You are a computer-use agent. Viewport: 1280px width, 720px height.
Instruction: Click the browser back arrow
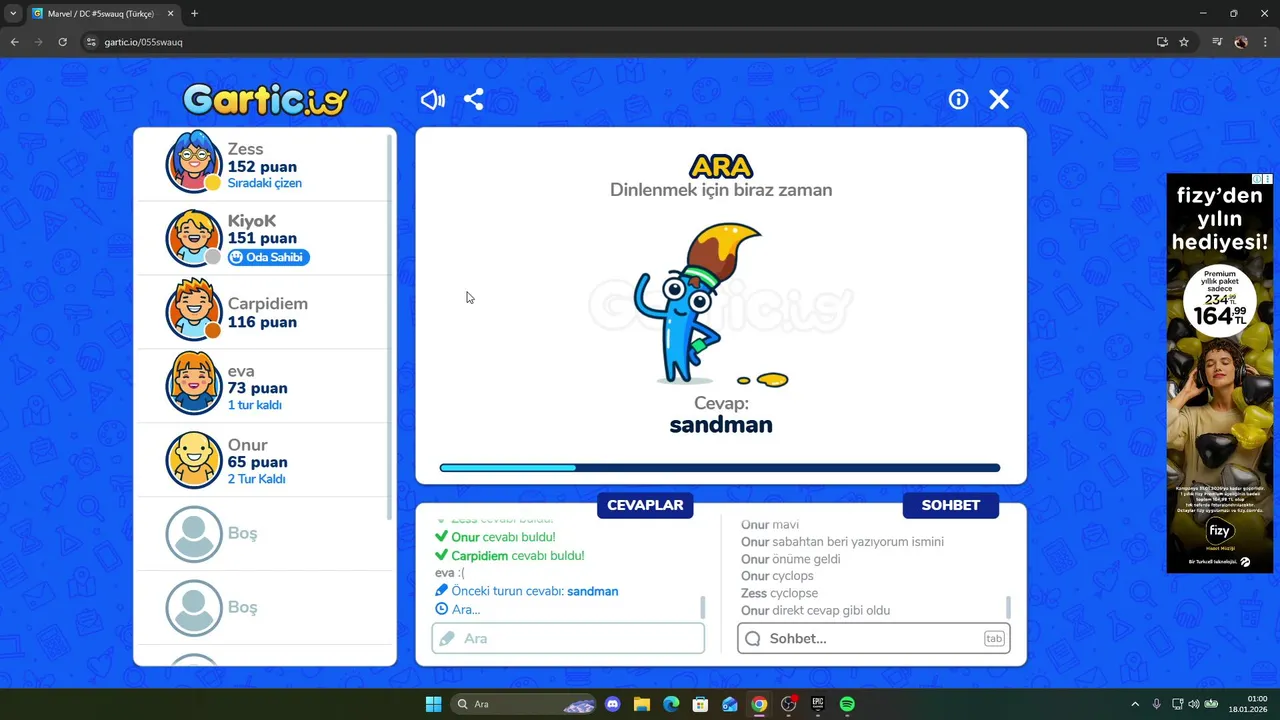[14, 42]
